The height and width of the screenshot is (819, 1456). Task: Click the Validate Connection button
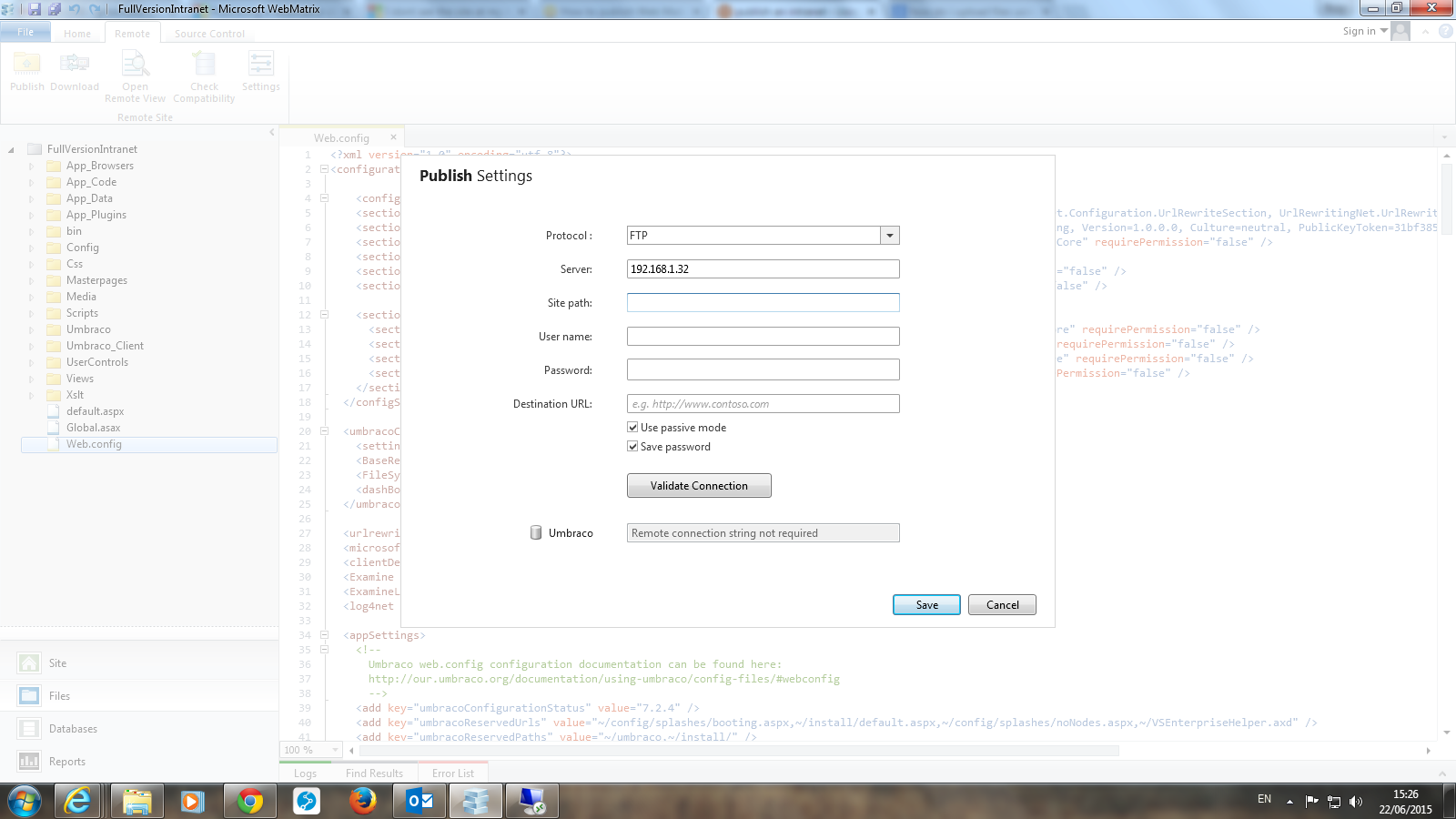[x=699, y=486]
